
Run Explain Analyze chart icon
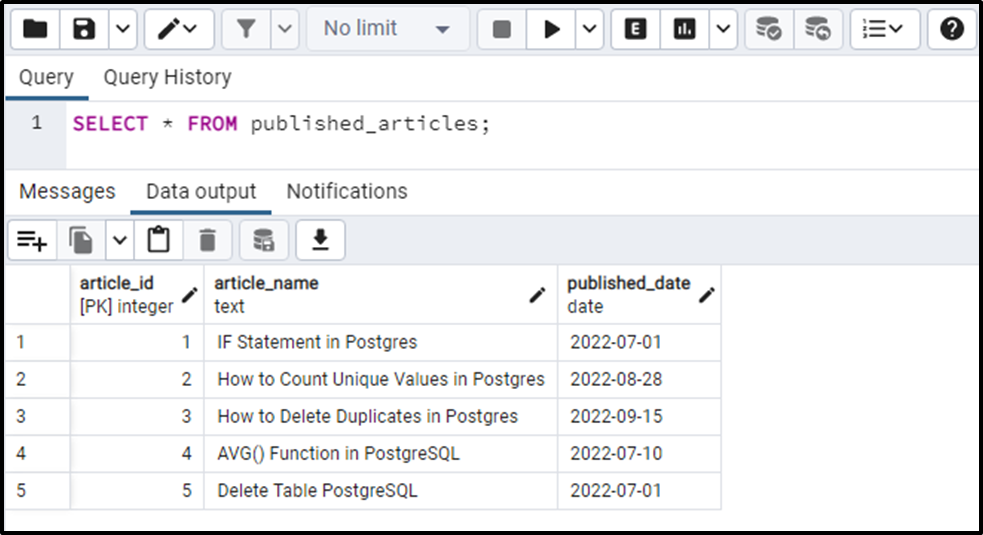coord(684,29)
